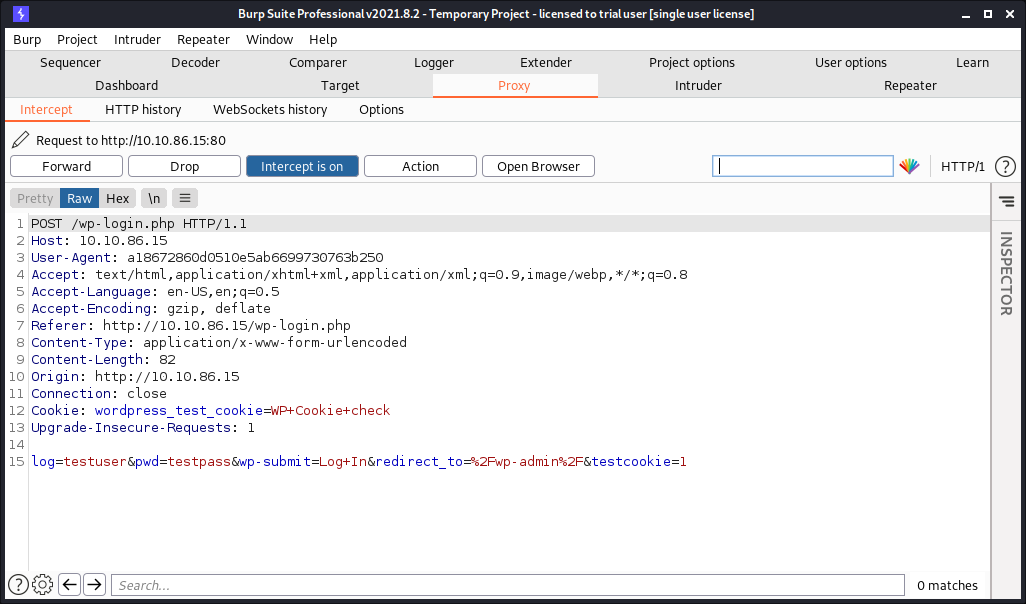Open the HTTP/1 protocol selector
Screen dimensions: 1026x604
(963, 166)
